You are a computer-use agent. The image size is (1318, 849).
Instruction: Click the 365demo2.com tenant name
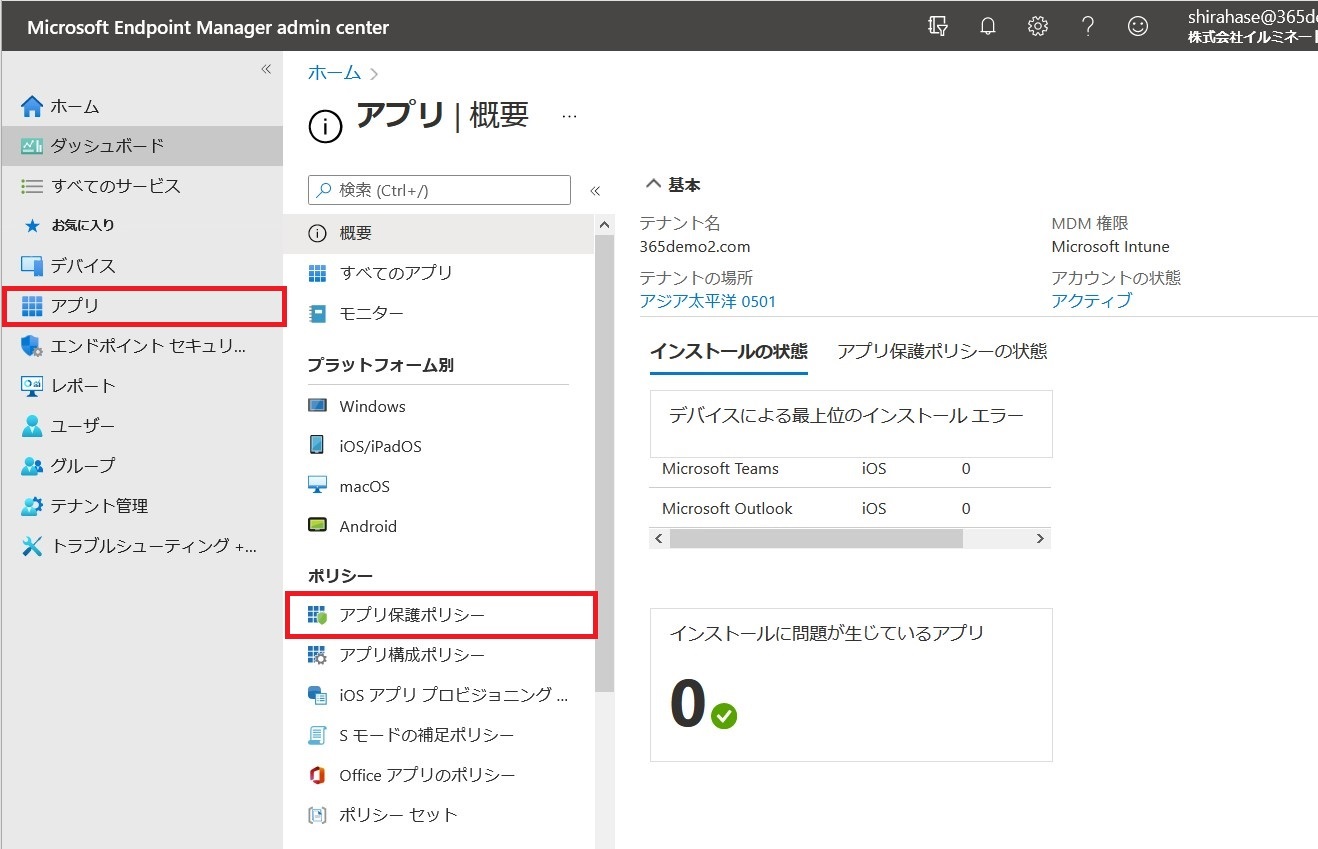point(695,246)
